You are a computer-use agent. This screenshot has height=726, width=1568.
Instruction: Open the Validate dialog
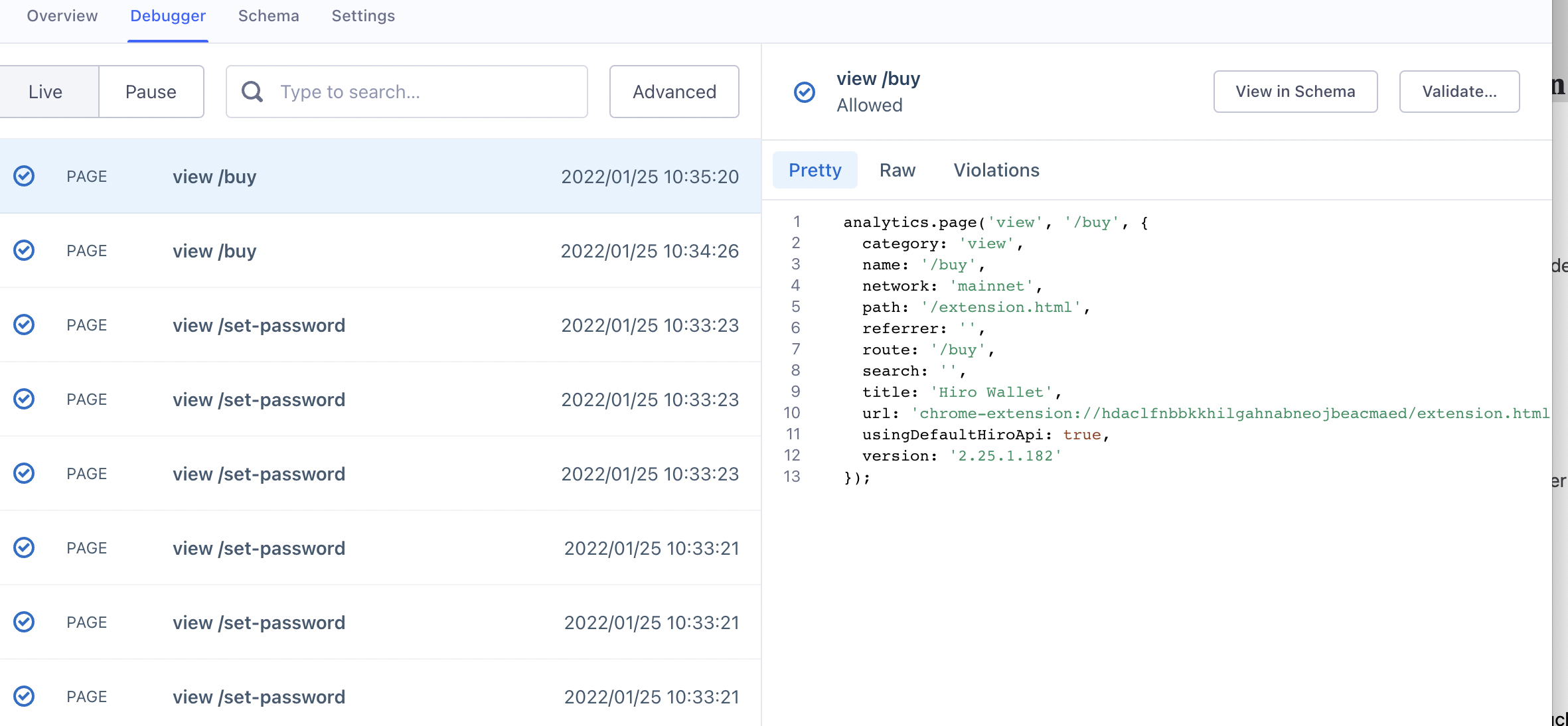1459,92
